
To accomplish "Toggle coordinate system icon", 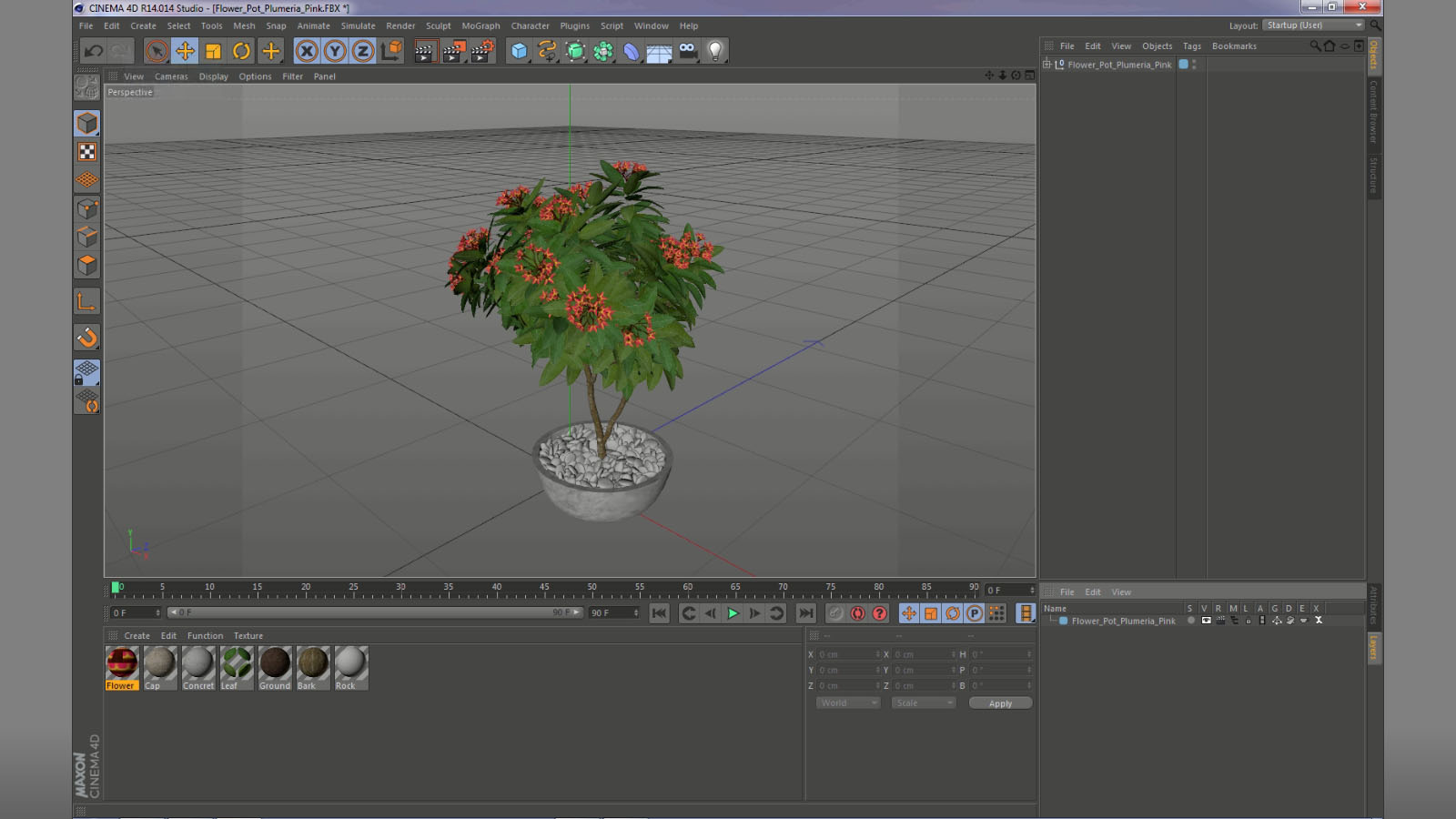I will click(391, 51).
